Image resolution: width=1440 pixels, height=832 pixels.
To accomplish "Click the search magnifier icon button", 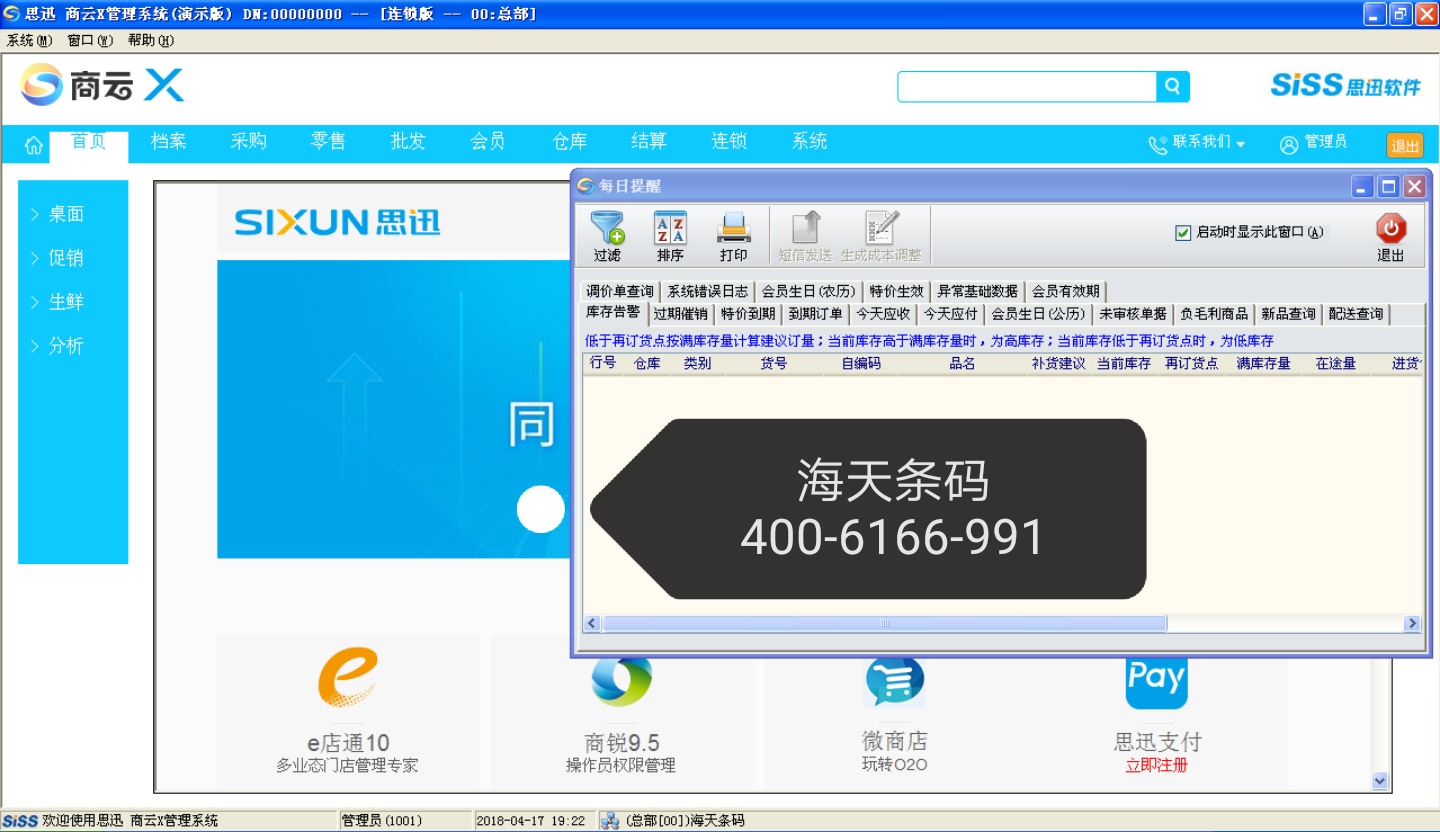I will [1173, 87].
